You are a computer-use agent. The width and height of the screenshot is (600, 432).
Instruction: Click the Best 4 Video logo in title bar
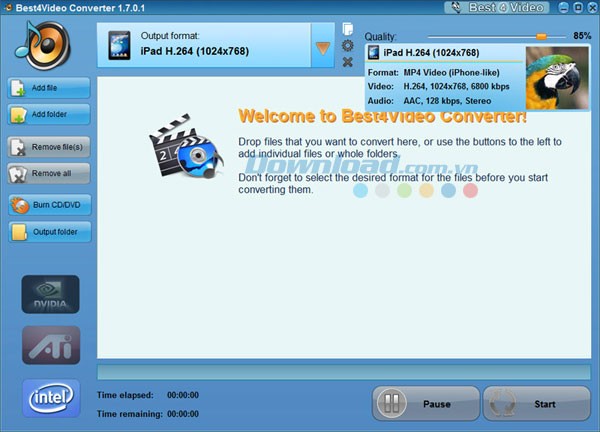[x=497, y=8]
